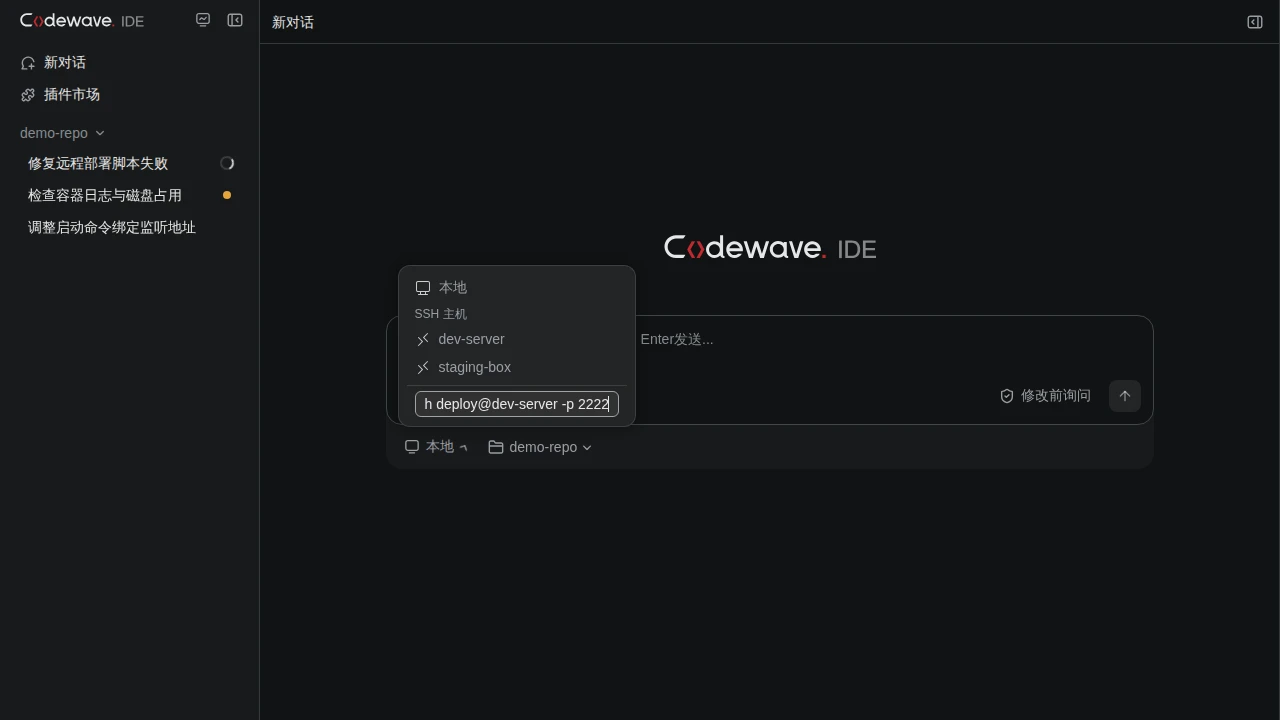Collapse the demo-repo group in sidebar
This screenshot has height=720, width=1280.
(62, 133)
